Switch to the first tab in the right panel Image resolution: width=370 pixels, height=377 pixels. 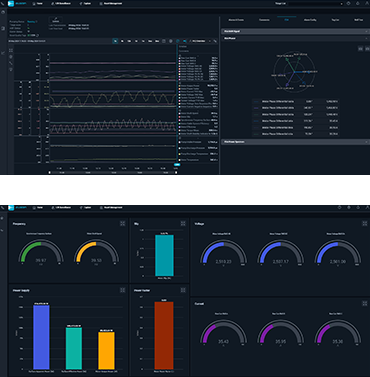click(x=236, y=20)
